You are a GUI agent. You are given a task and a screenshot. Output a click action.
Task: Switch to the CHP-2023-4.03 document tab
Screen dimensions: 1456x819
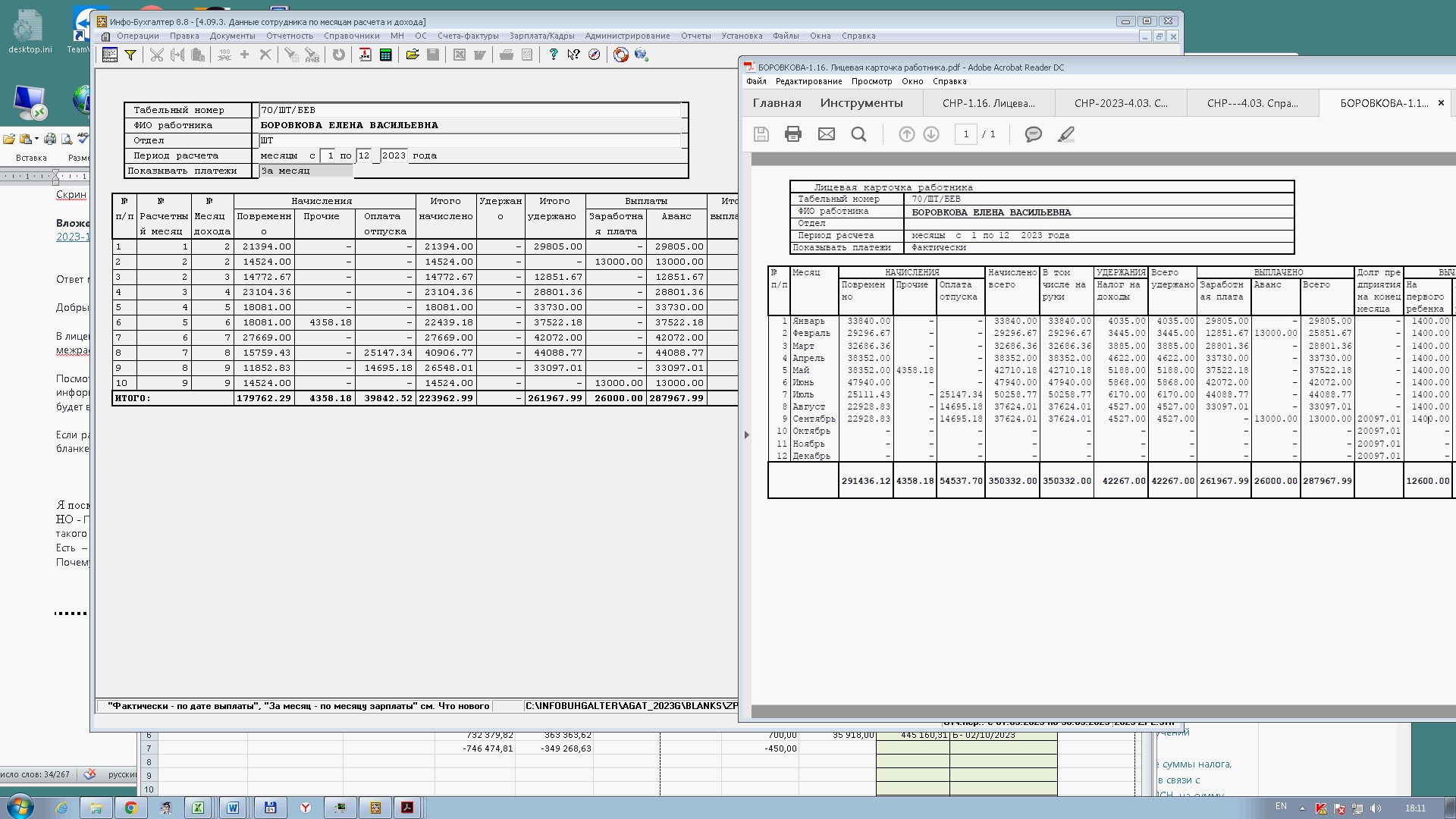click(x=1120, y=103)
